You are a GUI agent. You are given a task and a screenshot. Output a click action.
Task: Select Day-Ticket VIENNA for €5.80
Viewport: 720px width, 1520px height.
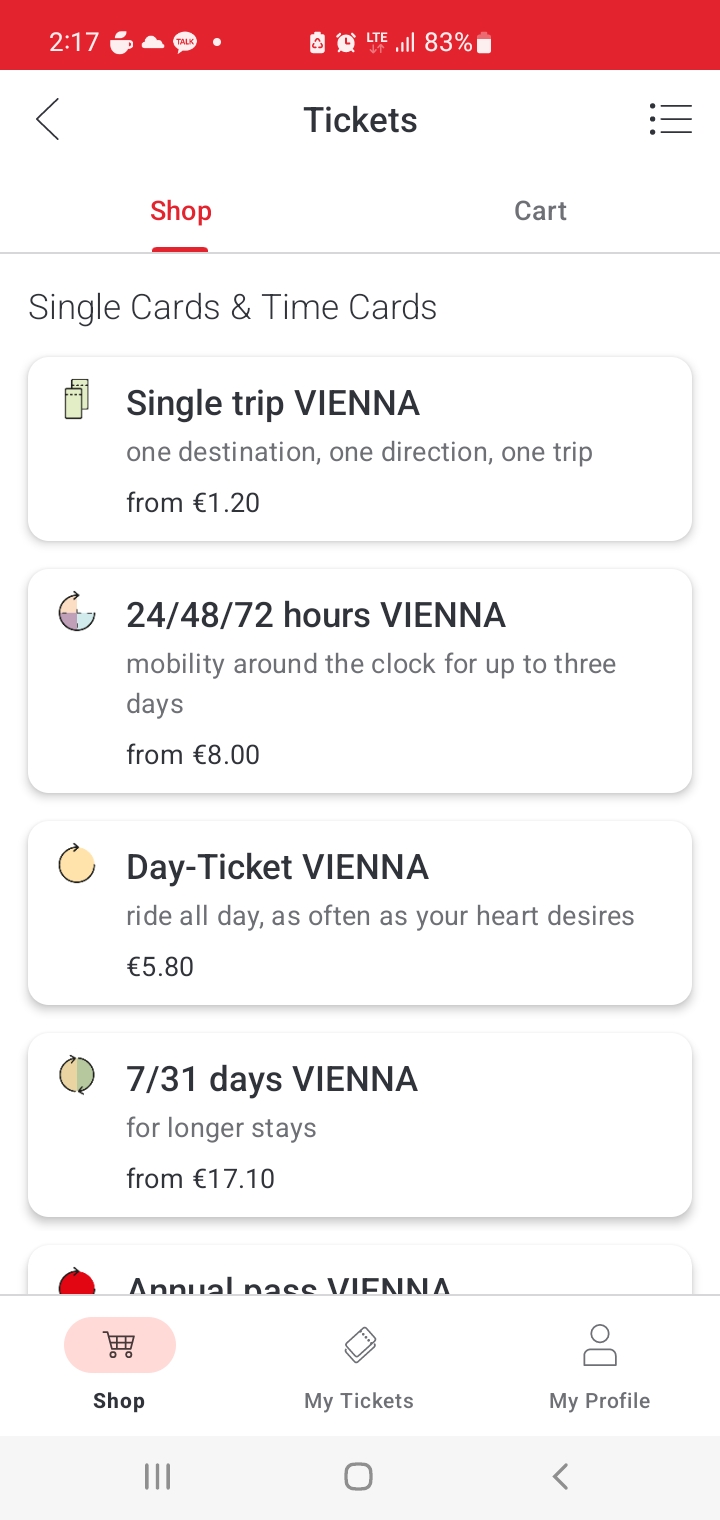360,913
